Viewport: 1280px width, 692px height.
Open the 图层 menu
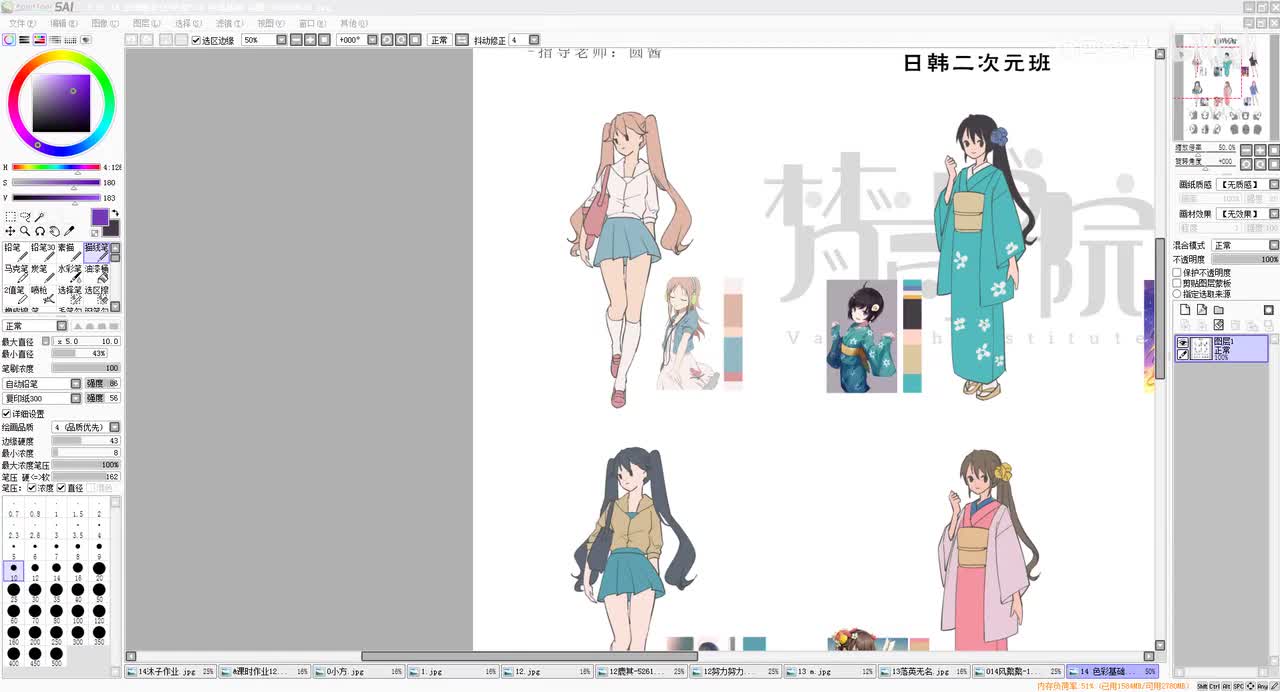pos(147,23)
